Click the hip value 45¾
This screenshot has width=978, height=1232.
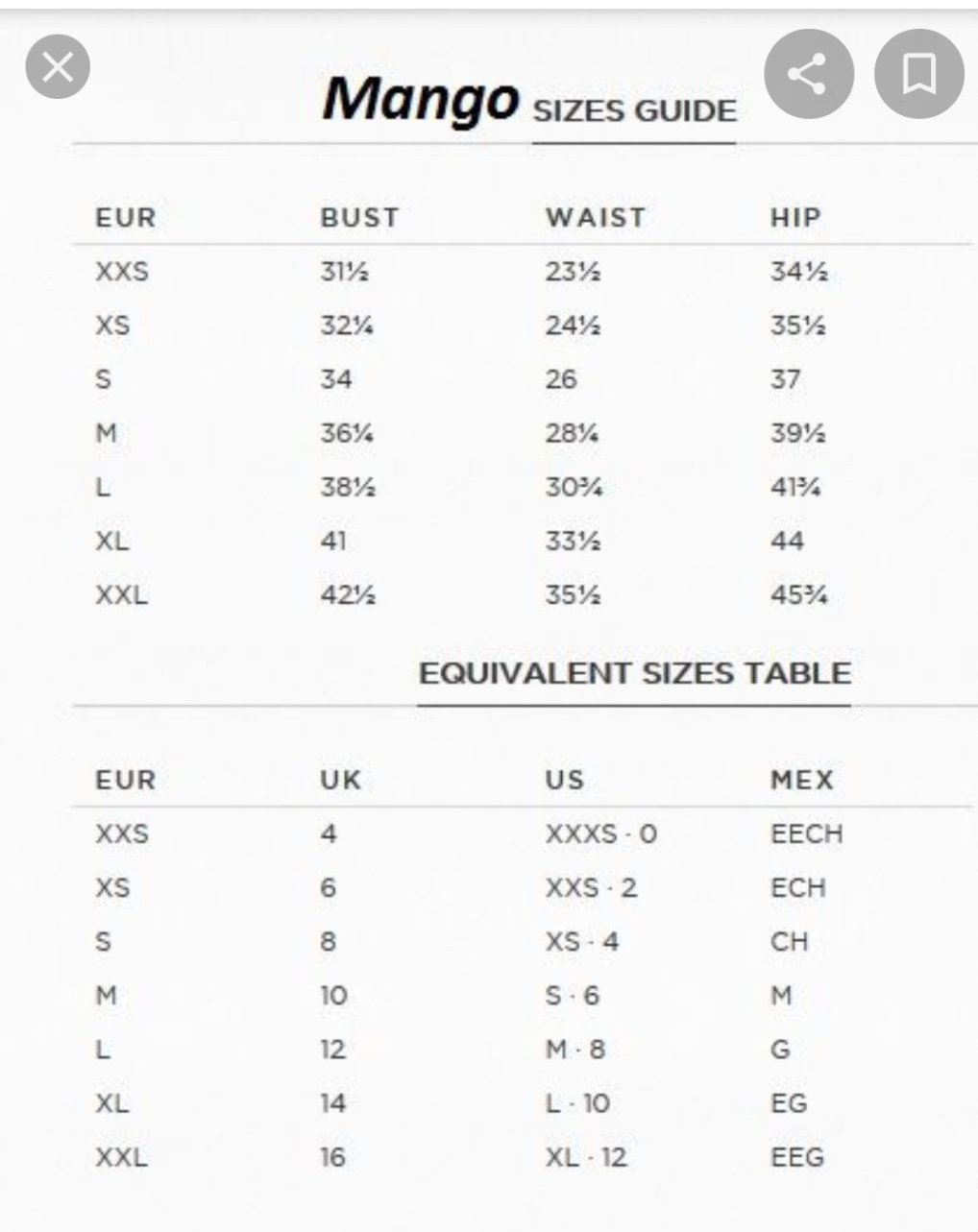798,595
